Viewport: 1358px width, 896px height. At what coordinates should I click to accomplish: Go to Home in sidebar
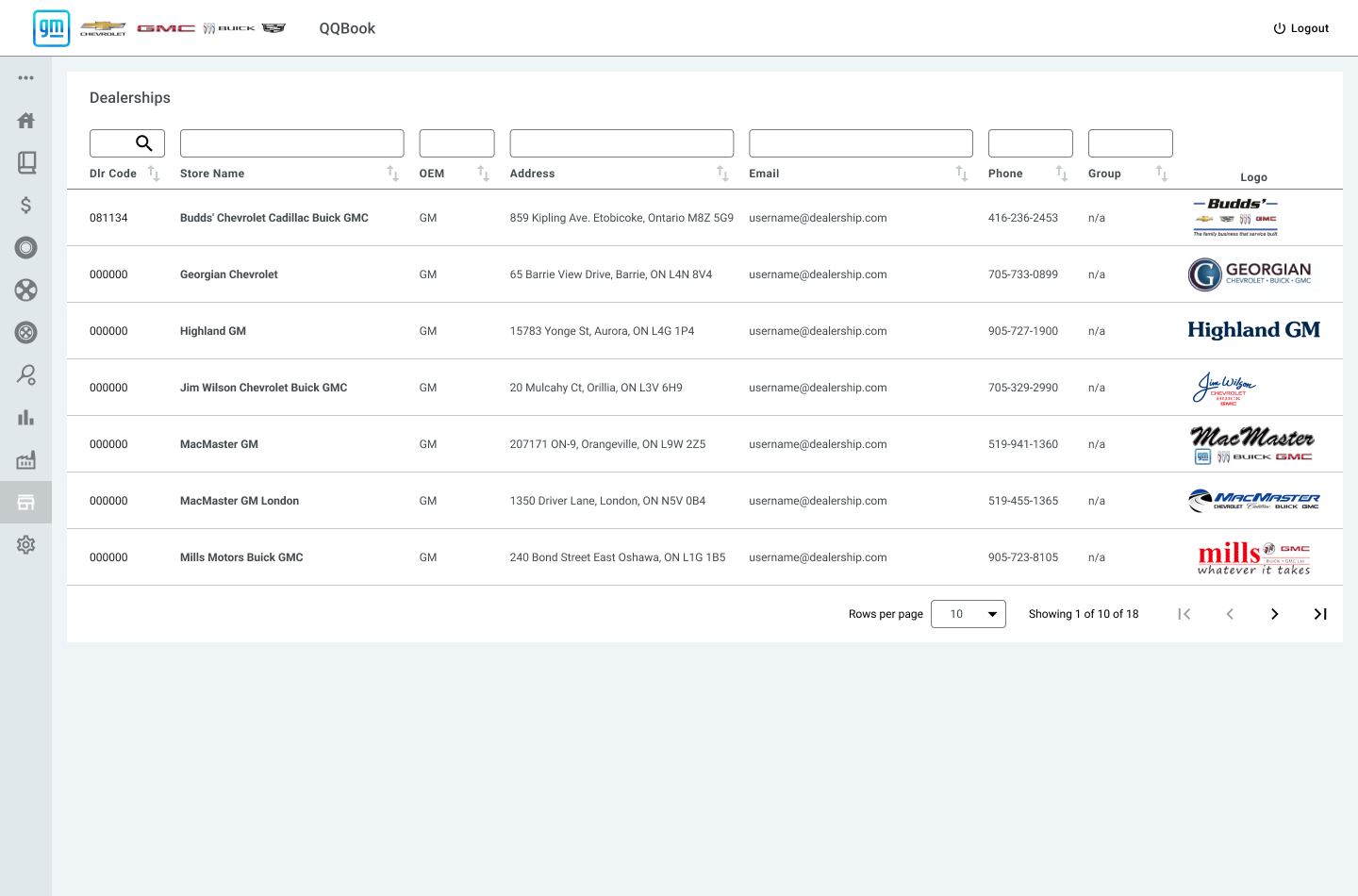click(25, 120)
